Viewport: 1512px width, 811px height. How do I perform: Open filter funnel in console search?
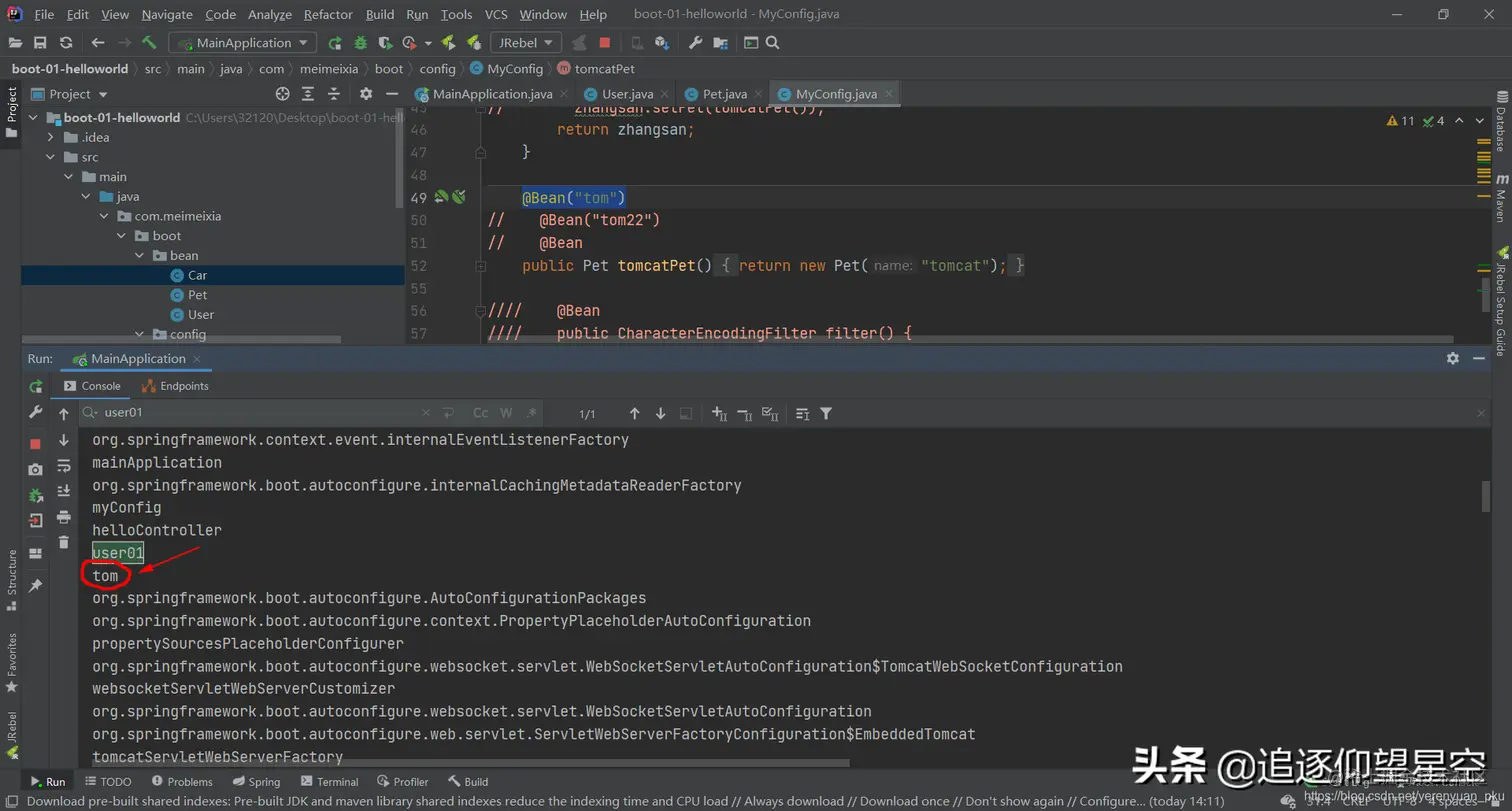click(826, 413)
